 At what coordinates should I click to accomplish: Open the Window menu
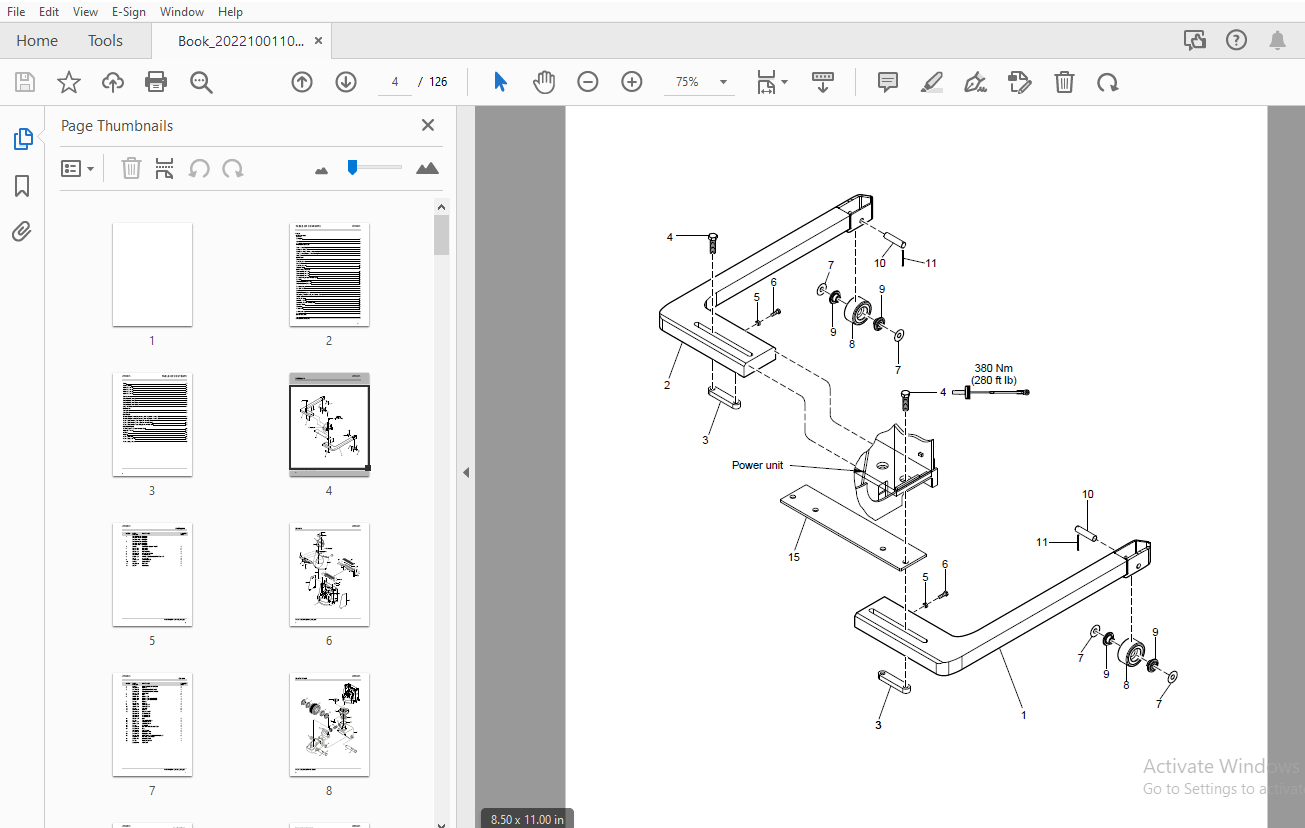[182, 11]
